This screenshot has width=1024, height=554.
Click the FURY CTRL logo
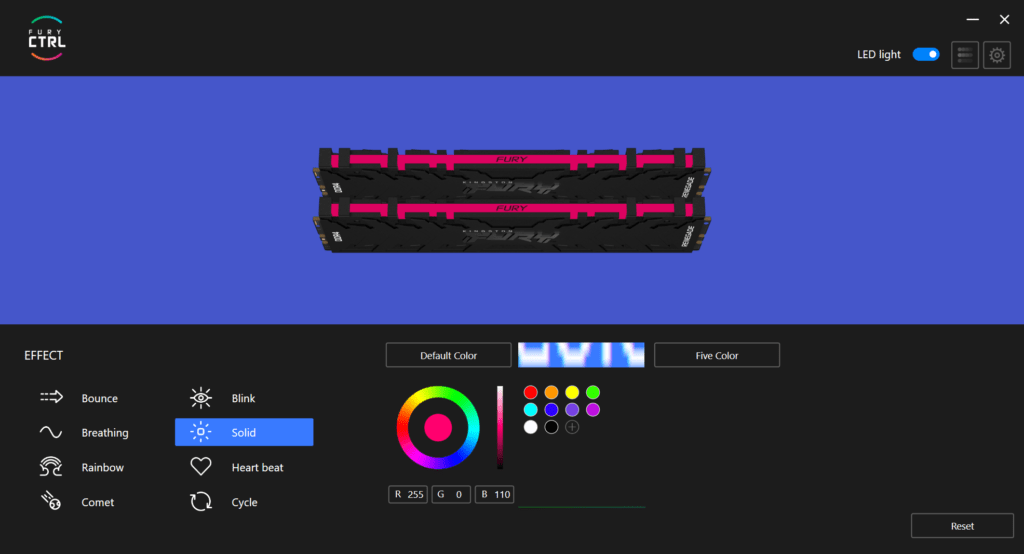(46, 39)
